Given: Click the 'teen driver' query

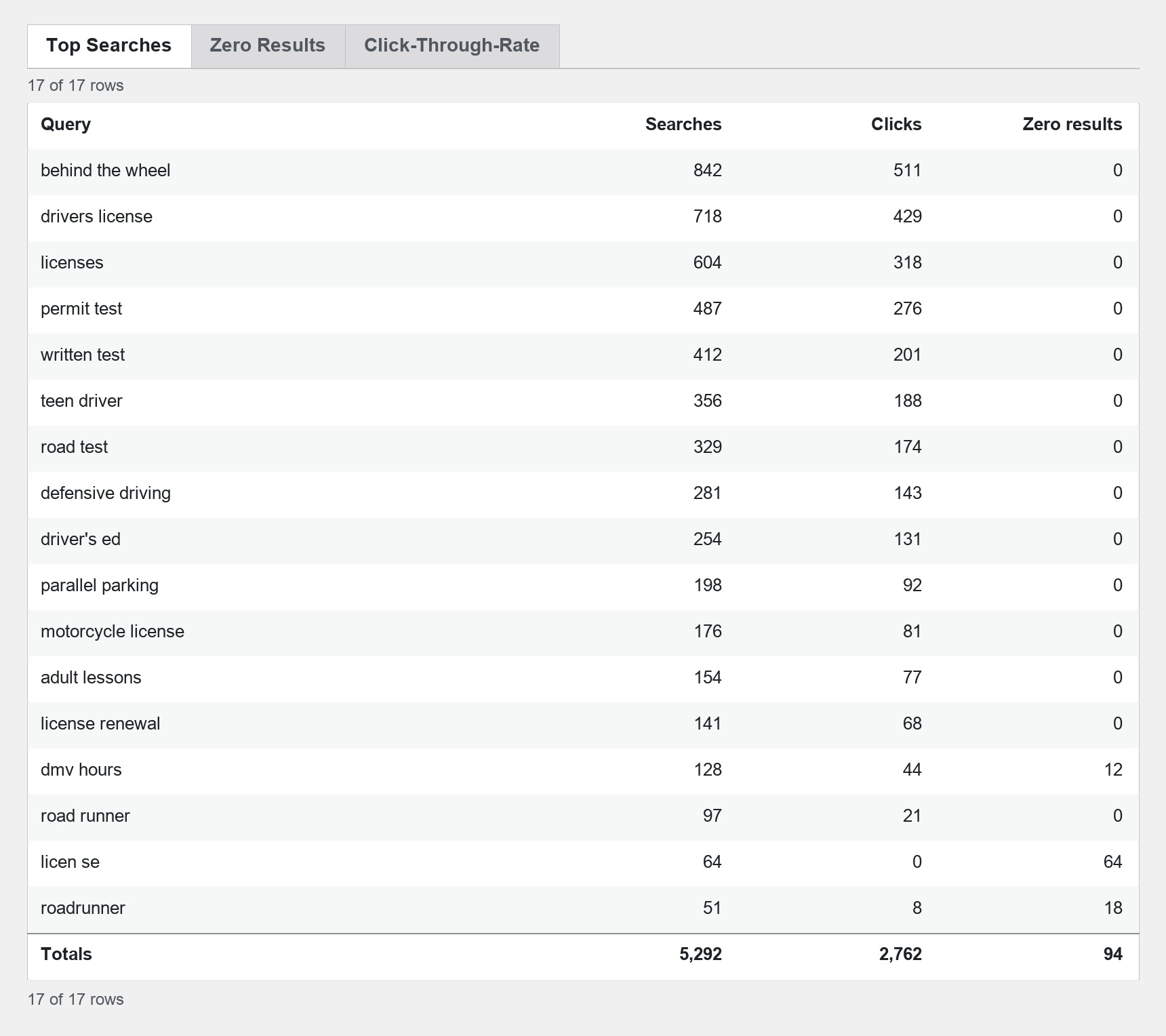Looking at the screenshot, I should [x=81, y=401].
